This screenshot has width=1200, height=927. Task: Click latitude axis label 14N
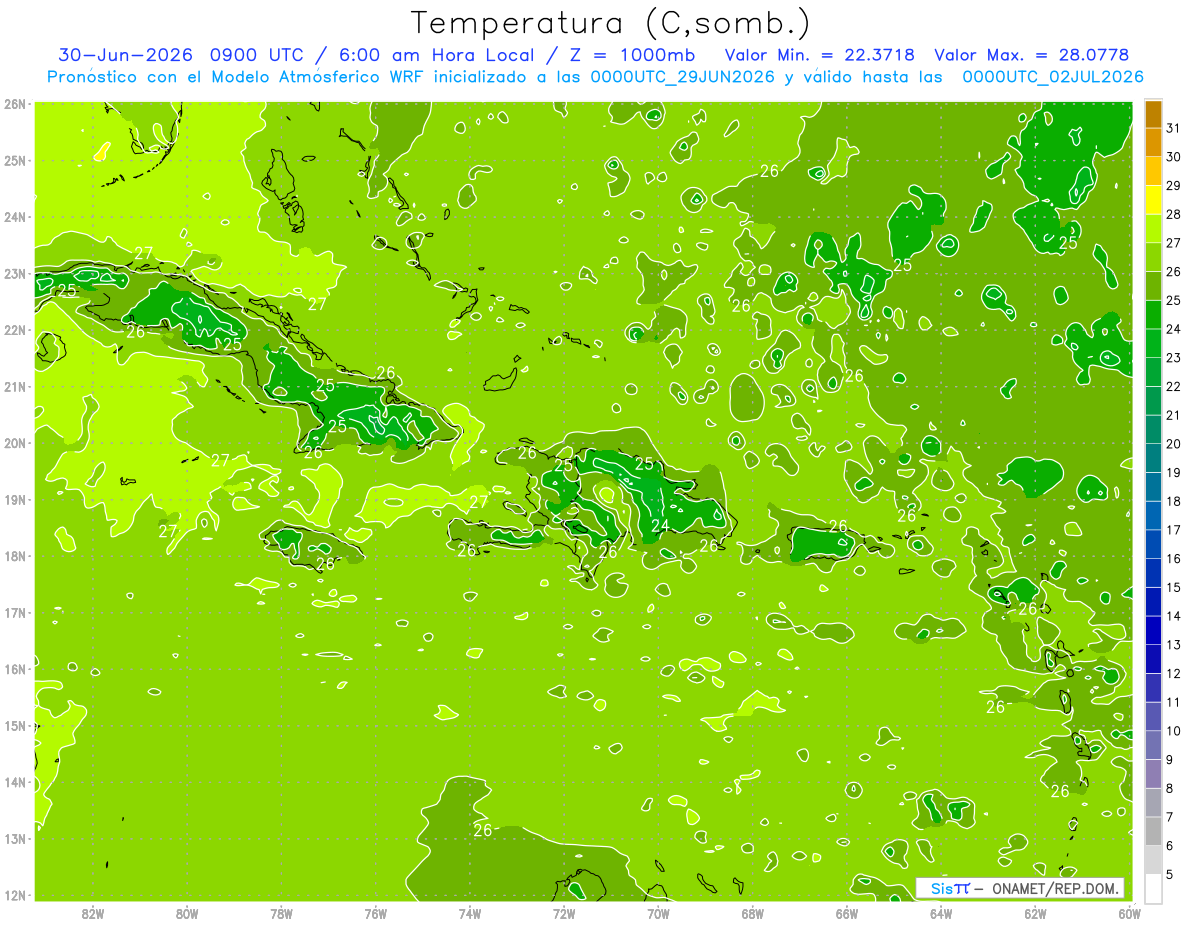pyautogui.click(x=15, y=782)
